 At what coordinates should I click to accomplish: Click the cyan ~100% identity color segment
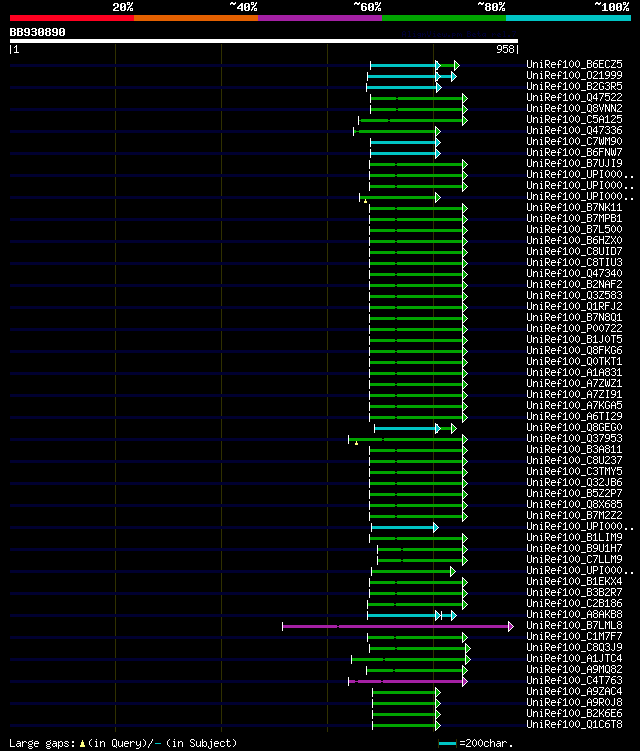(x=568, y=18)
